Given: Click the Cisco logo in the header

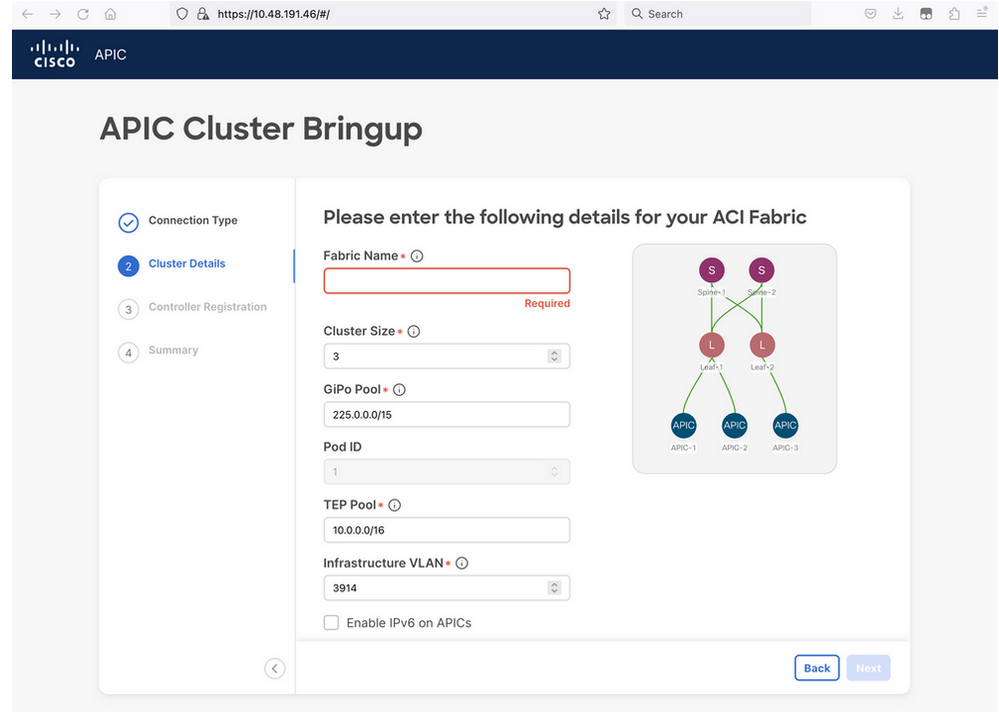Looking at the screenshot, I should (x=55, y=54).
